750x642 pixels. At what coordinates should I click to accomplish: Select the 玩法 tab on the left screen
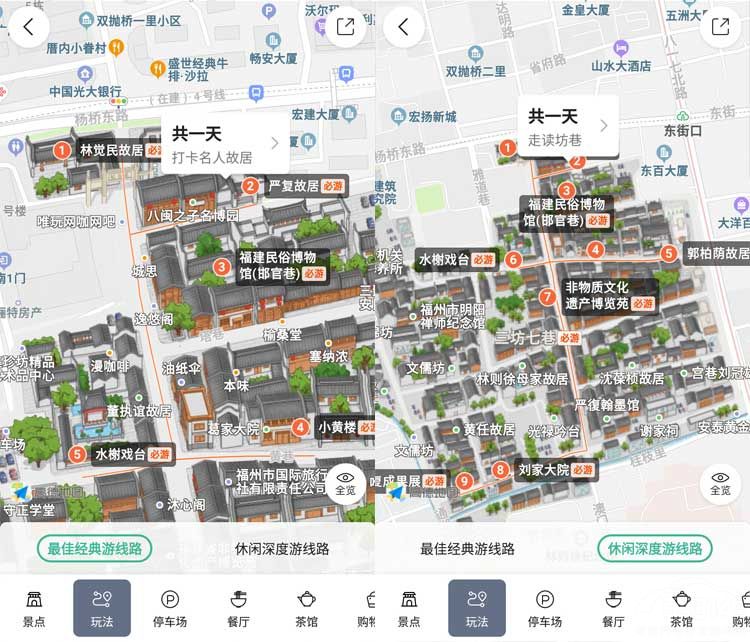click(102, 608)
